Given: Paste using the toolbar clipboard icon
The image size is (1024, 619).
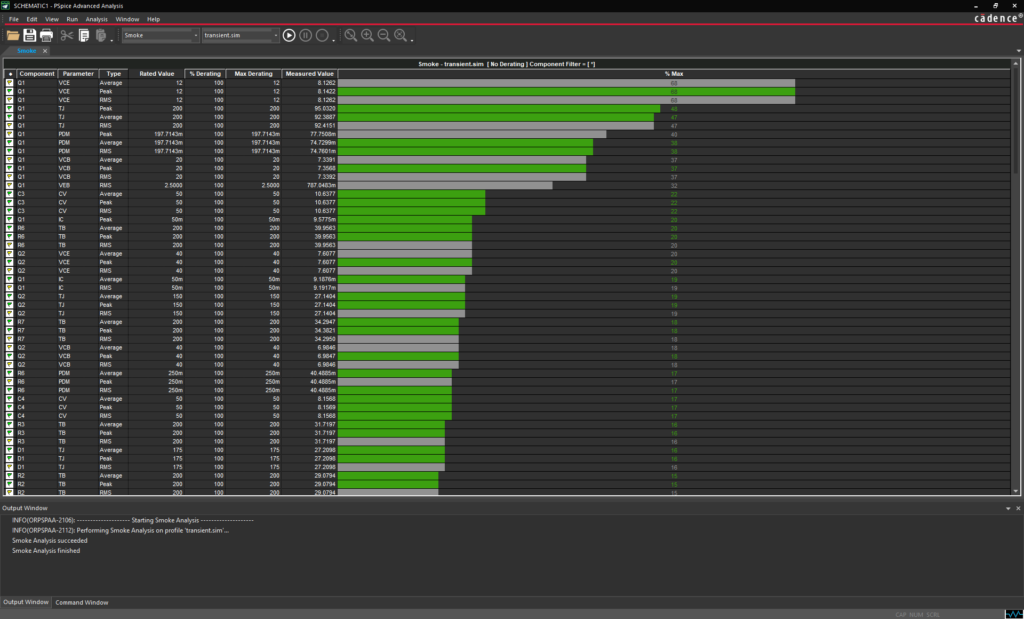Looking at the screenshot, I should (x=101, y=35).
